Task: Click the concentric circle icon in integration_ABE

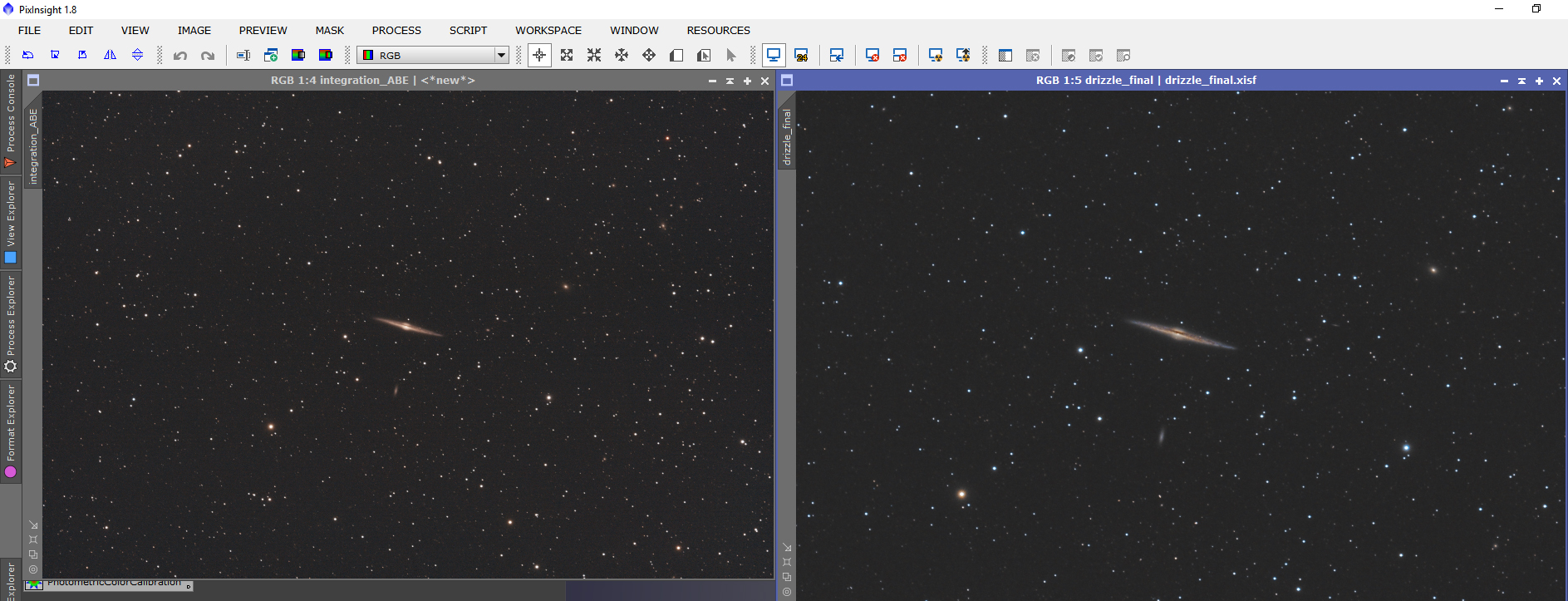Action: click(33, 569)
